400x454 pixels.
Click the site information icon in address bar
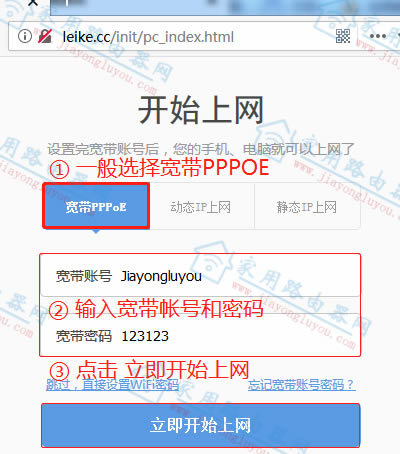coord(25,36)
